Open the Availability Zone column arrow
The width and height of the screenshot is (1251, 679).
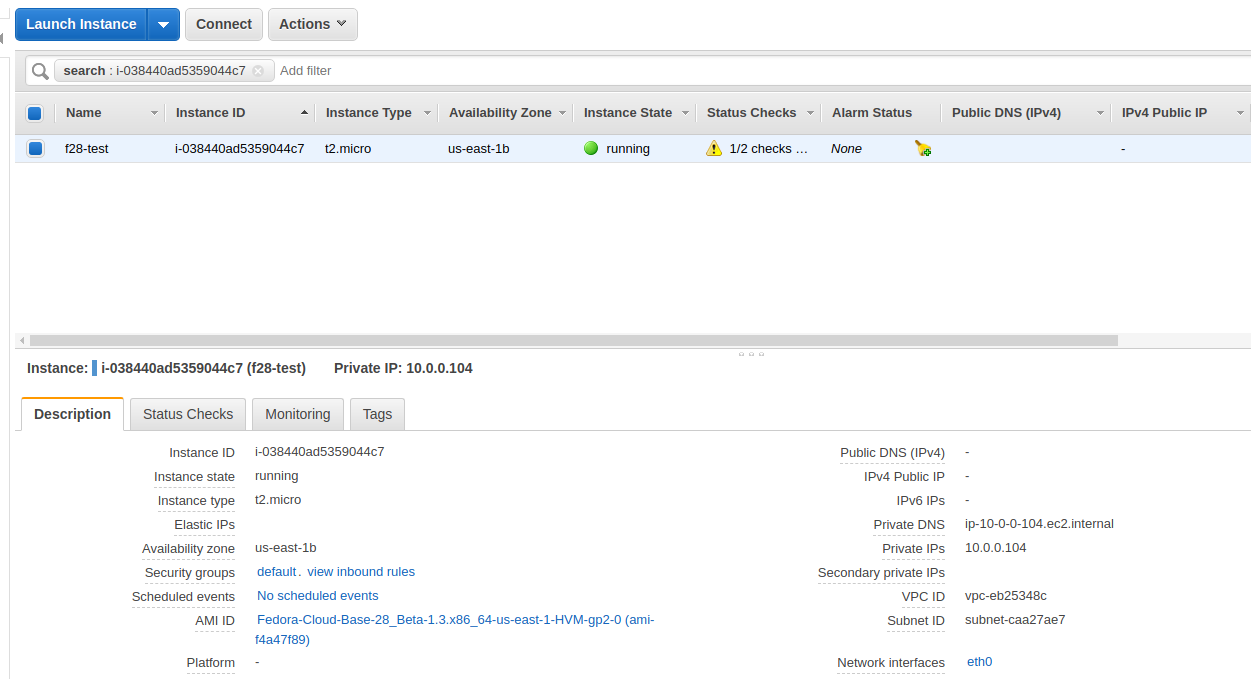click(563, 113)
